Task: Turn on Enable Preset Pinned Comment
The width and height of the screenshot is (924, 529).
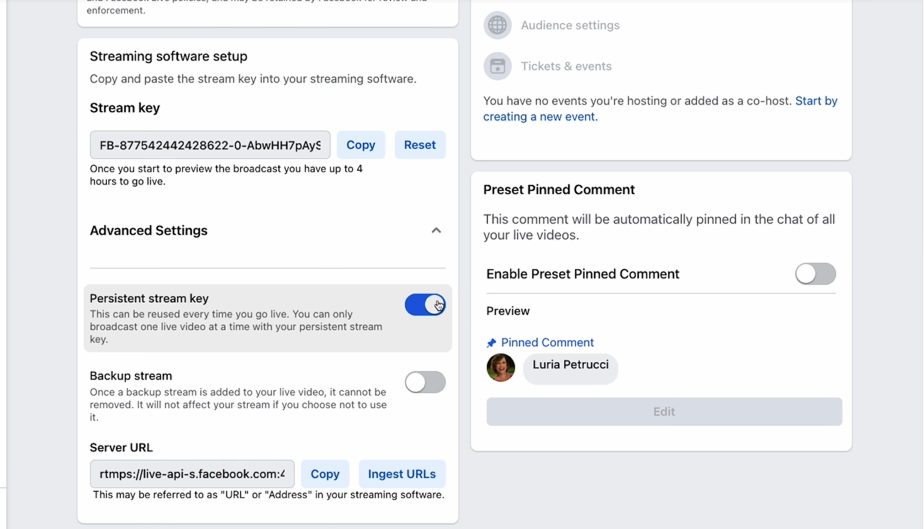Action: (815, 274)
